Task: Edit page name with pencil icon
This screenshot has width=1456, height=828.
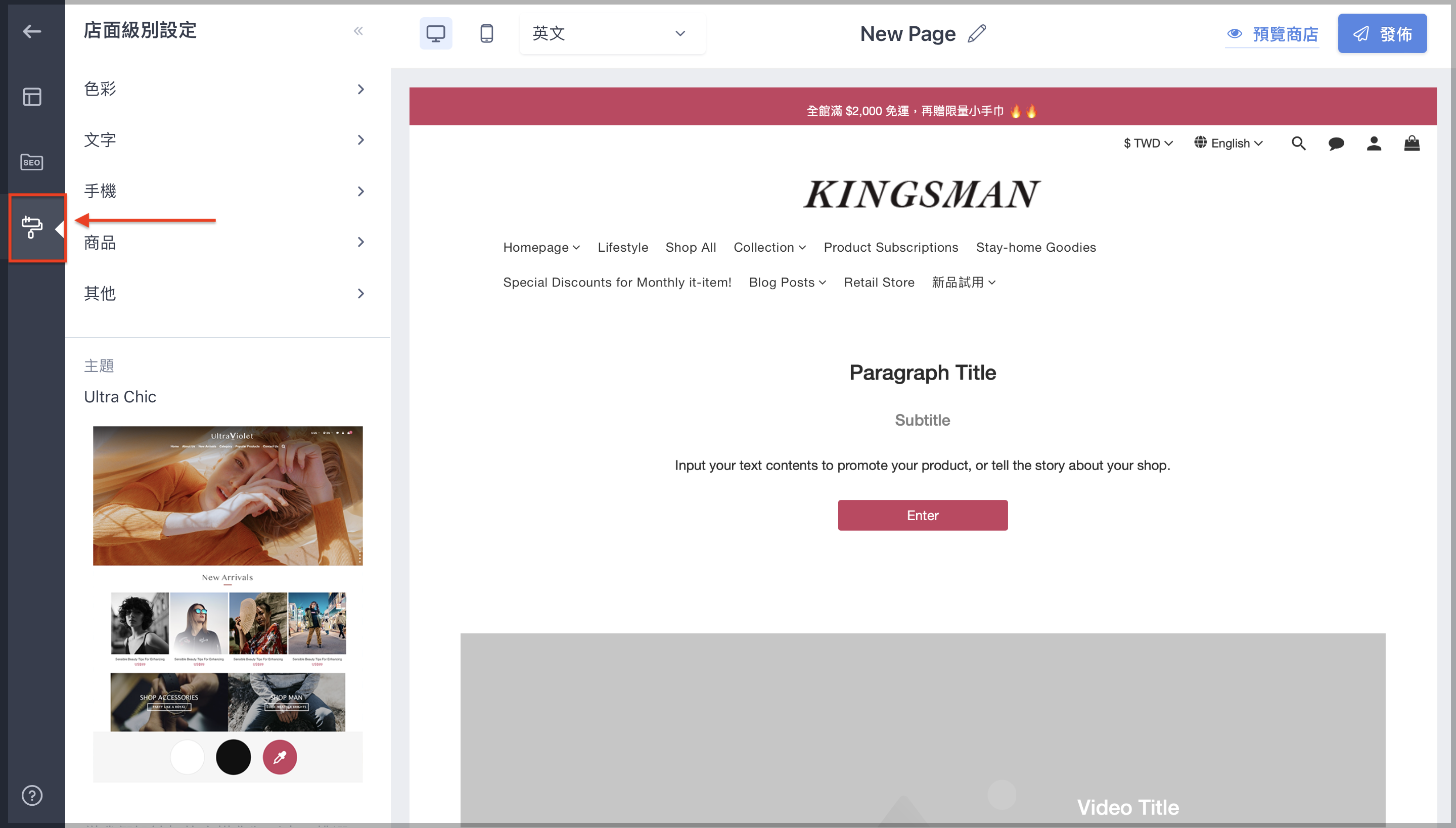Action: coord(977,33)
